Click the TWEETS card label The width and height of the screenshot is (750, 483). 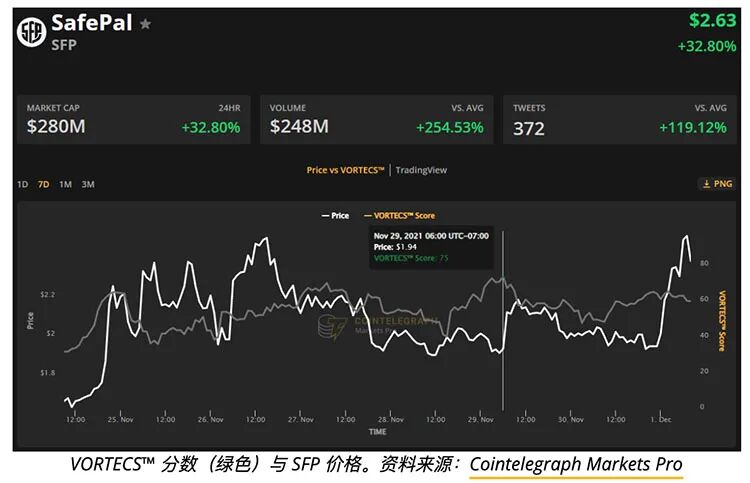pyautogui.click(x=529, y=108)
